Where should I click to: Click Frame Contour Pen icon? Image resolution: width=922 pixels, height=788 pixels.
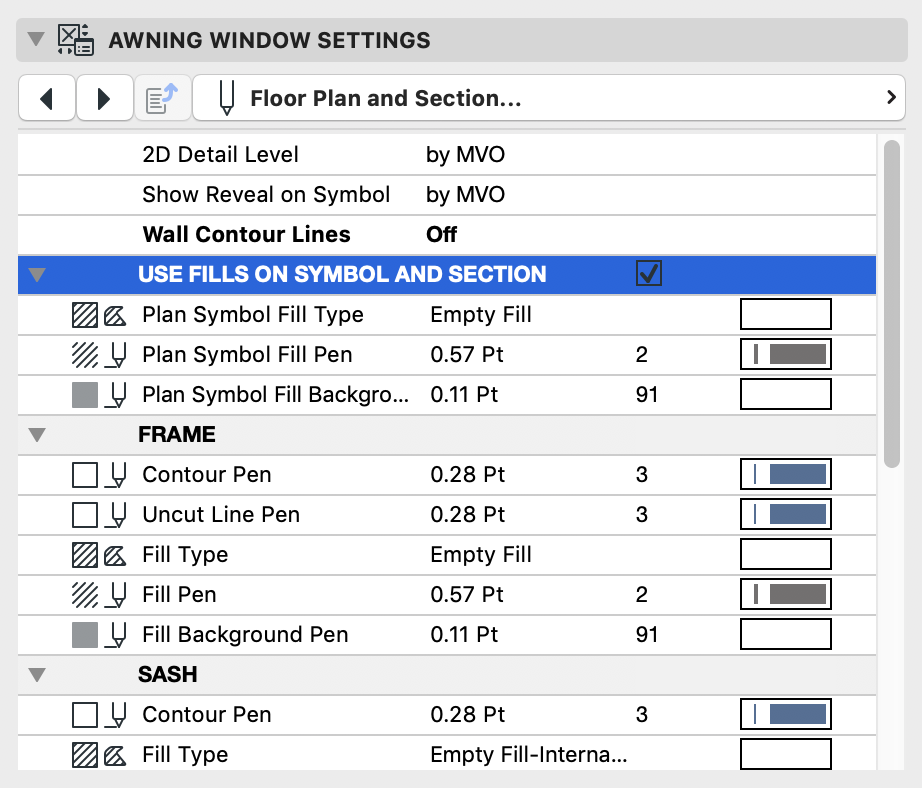point(118,475)
